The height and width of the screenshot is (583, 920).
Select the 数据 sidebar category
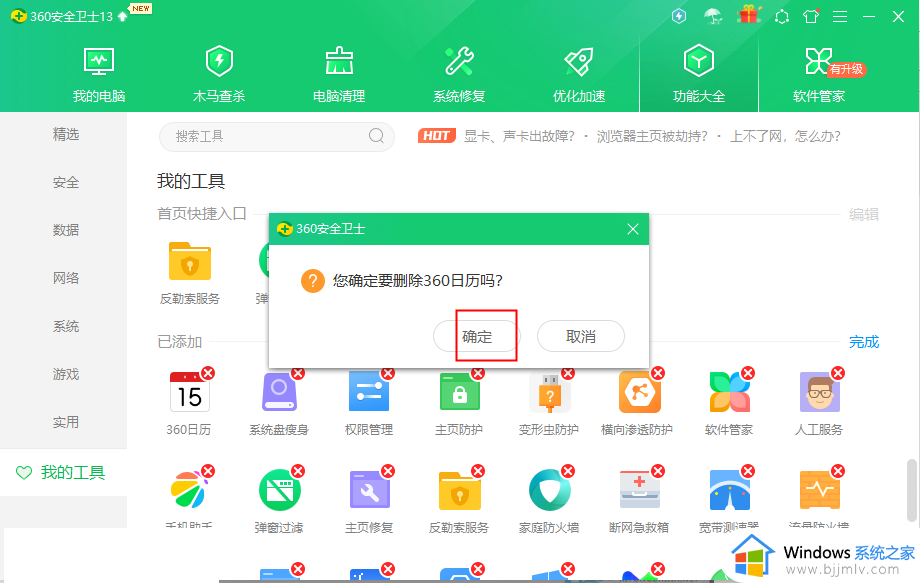click(x=66, y=231)
